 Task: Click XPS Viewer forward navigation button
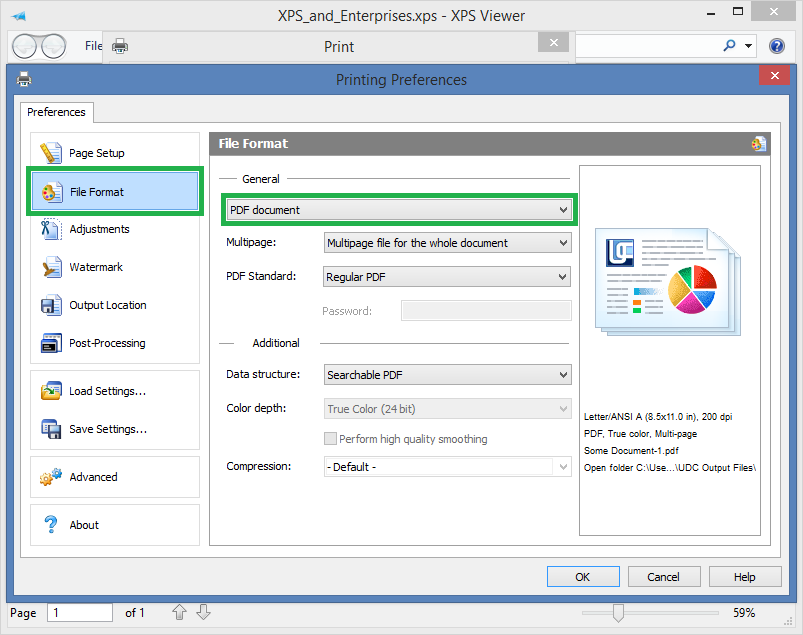pyautogui.click(x=54, y=47)
